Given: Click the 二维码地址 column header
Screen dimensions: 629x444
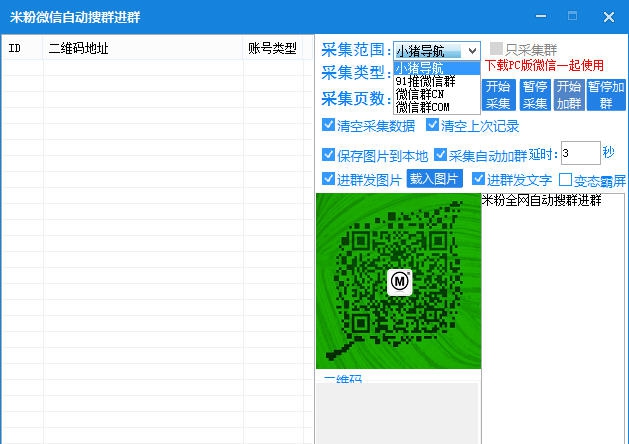Looking at the screenshot, I should [143, 48].
